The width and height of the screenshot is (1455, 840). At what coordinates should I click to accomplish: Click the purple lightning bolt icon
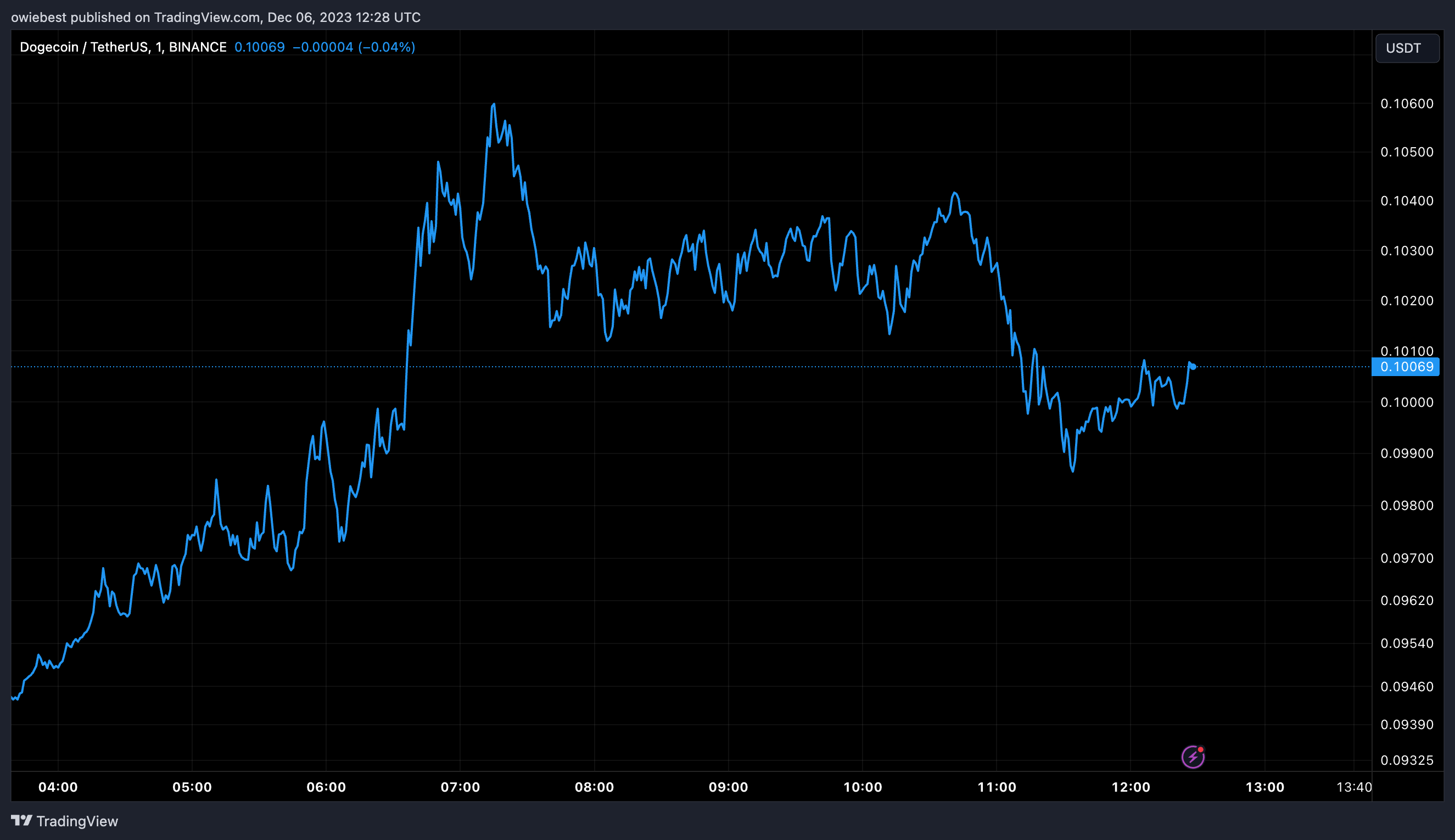[x=1193, y=757]
